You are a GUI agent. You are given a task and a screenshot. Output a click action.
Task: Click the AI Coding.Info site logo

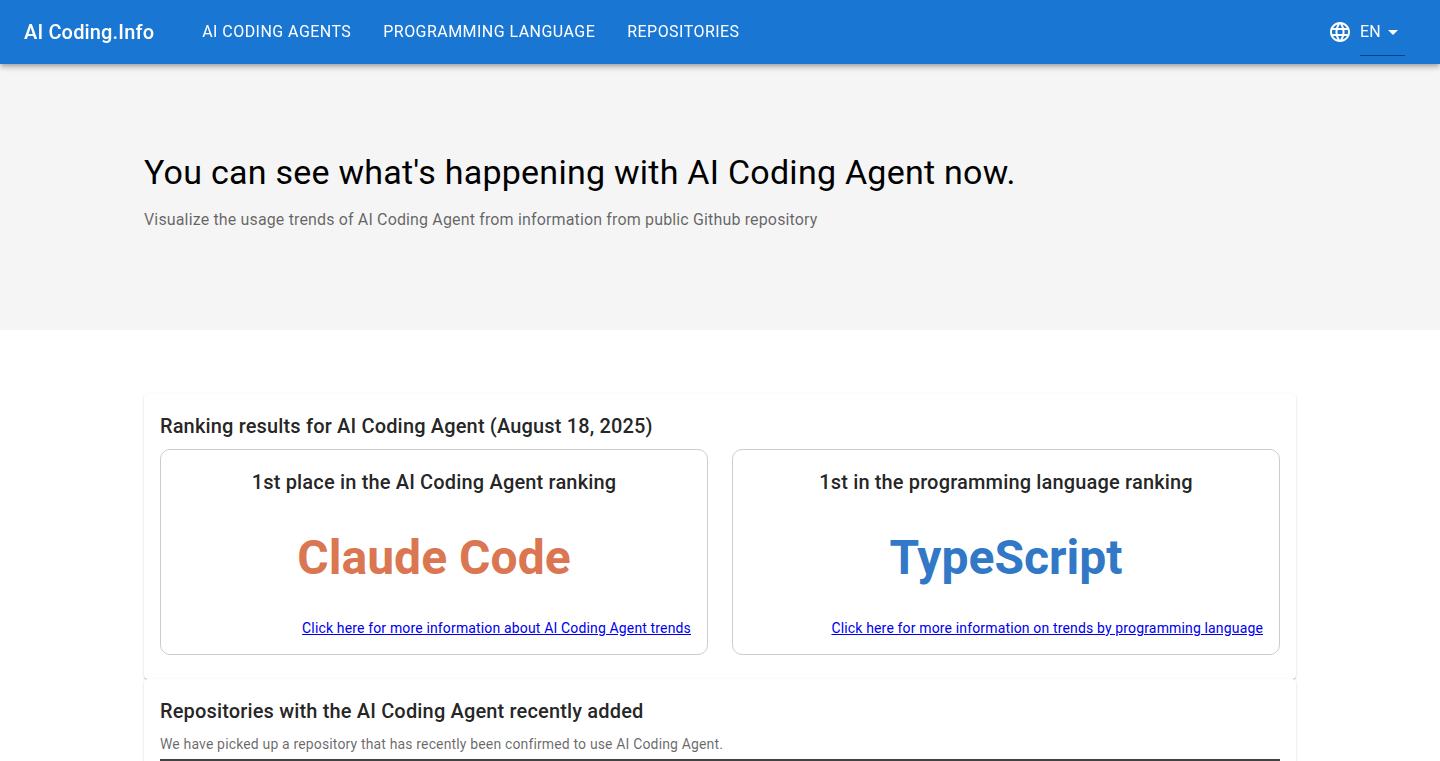point(89,32)
